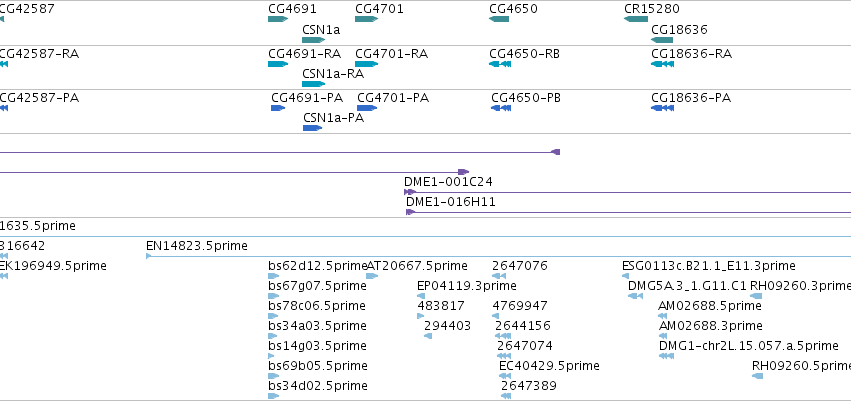
Task: Click the CG4691-PA protein glyph
Action: 278,108
